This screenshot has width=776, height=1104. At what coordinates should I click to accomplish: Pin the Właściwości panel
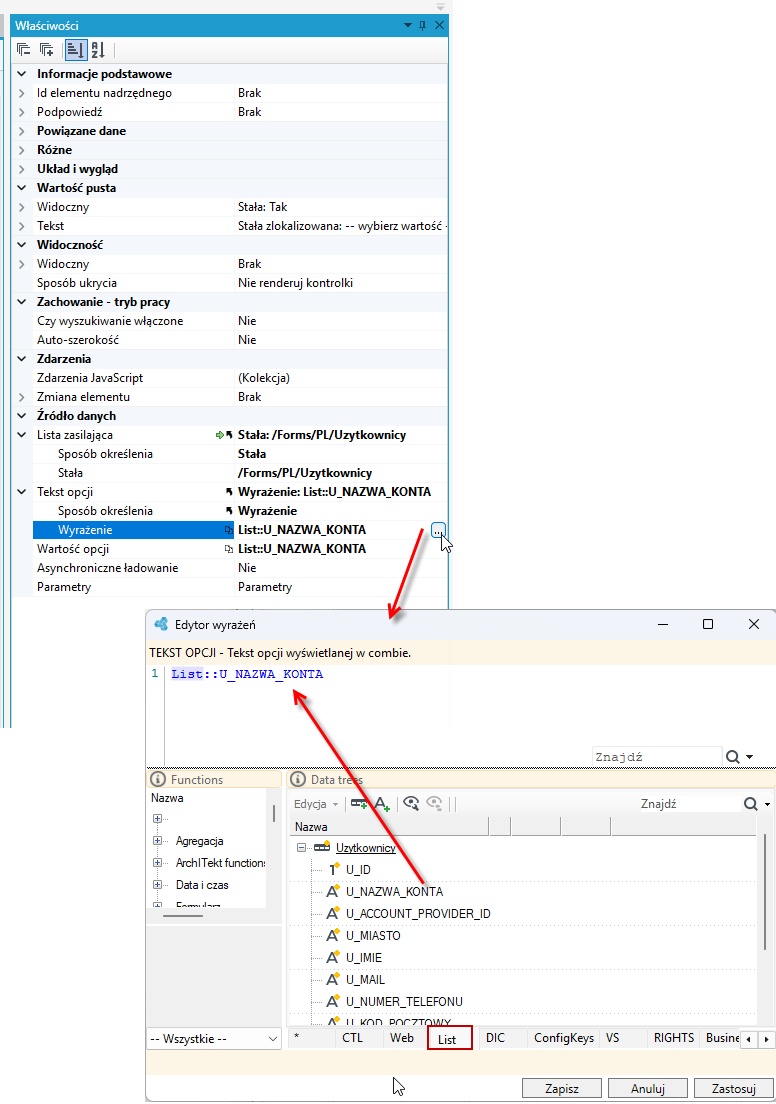[423, 25]
